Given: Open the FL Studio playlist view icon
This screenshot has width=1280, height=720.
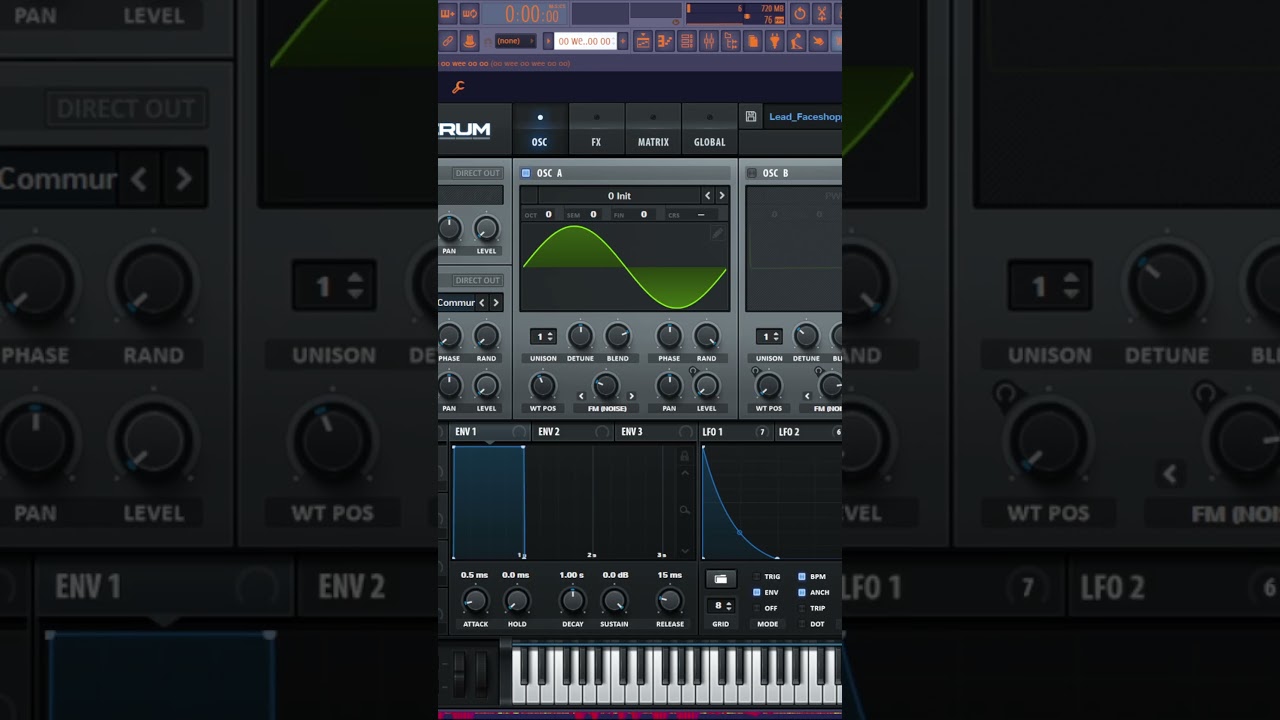Looking at the screenshot, I should pyautogui.click(x=643, y=41).
